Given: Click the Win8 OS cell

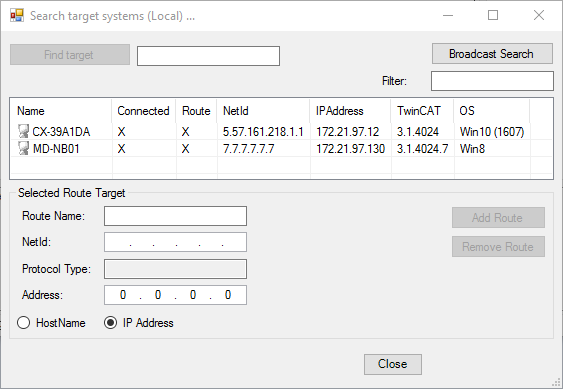Looking at the screenshot, I should pos(473,149).
